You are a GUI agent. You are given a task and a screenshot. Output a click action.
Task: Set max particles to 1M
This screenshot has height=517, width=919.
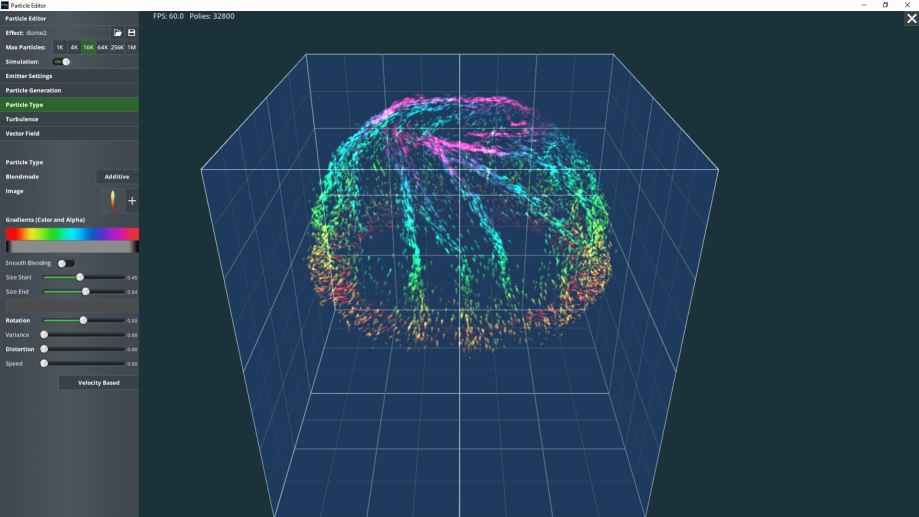(x=132, y=47)
